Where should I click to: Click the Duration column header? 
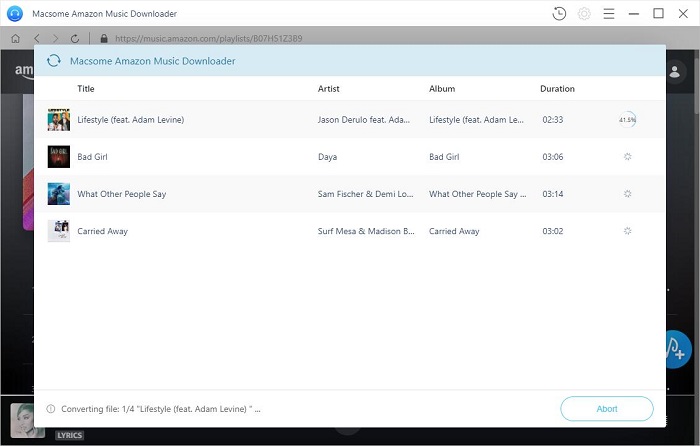[x=557, y=88]
